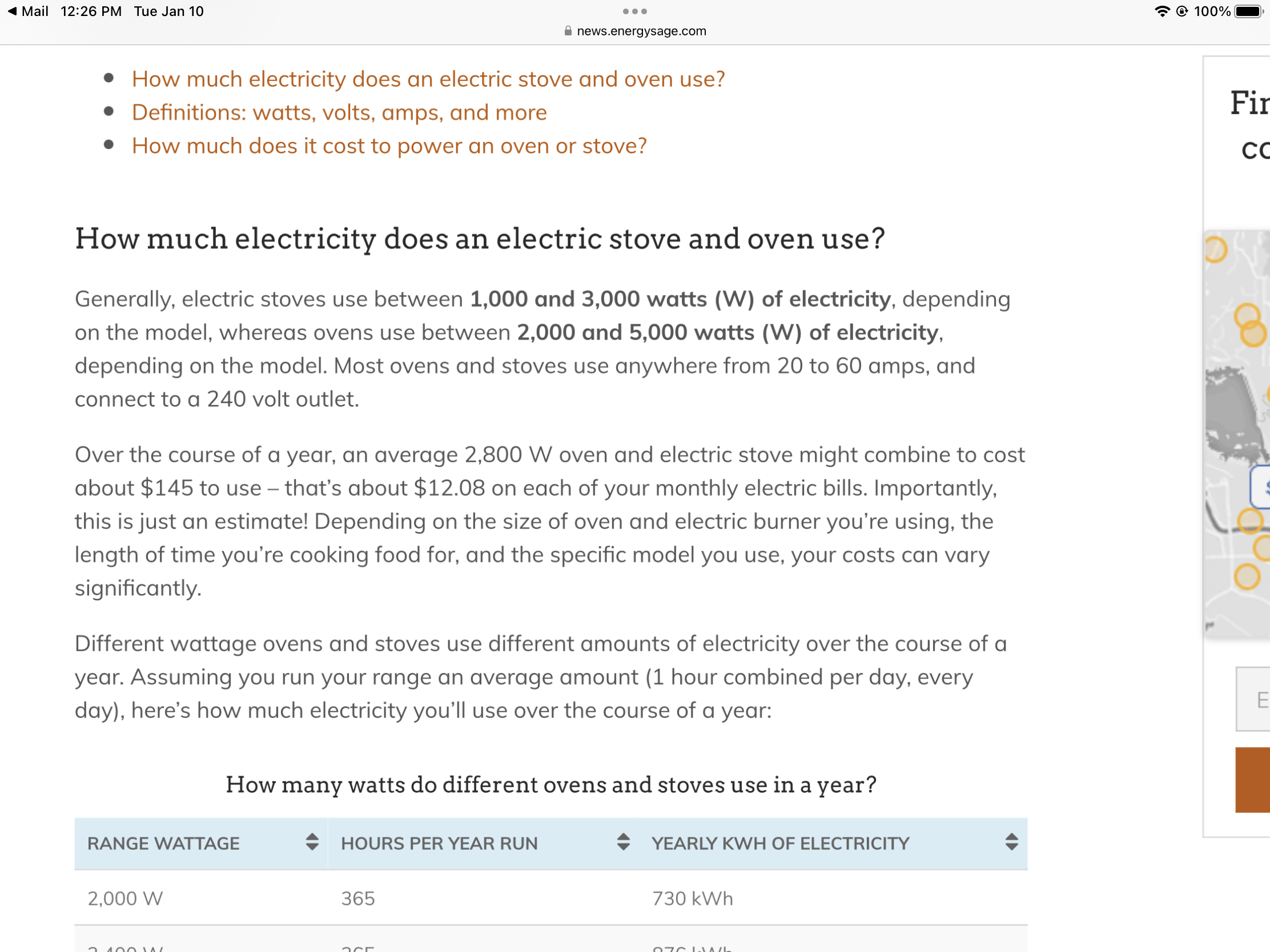1270x952 pixels.
Task: Open 'How much electricity does stove use' link
Action: coord(428,79)
